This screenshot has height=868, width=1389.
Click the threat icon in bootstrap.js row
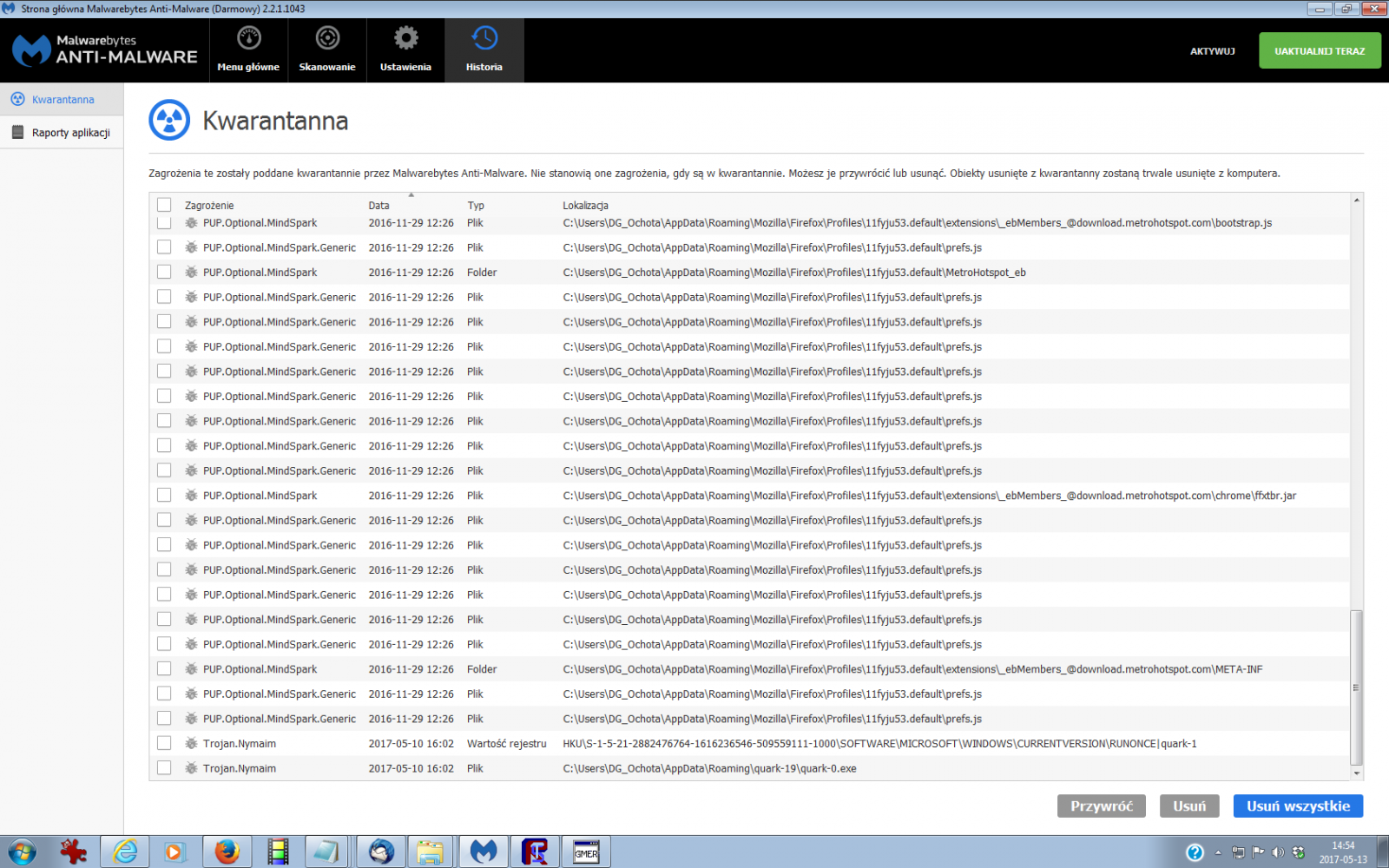point(191,223)
